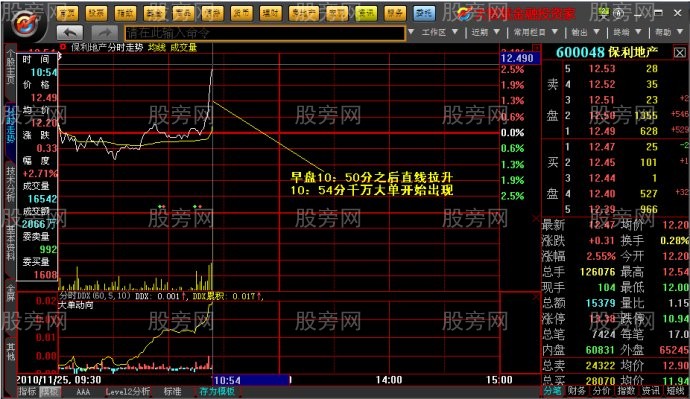Select the Level2分析 template tab

click(128, 391)
